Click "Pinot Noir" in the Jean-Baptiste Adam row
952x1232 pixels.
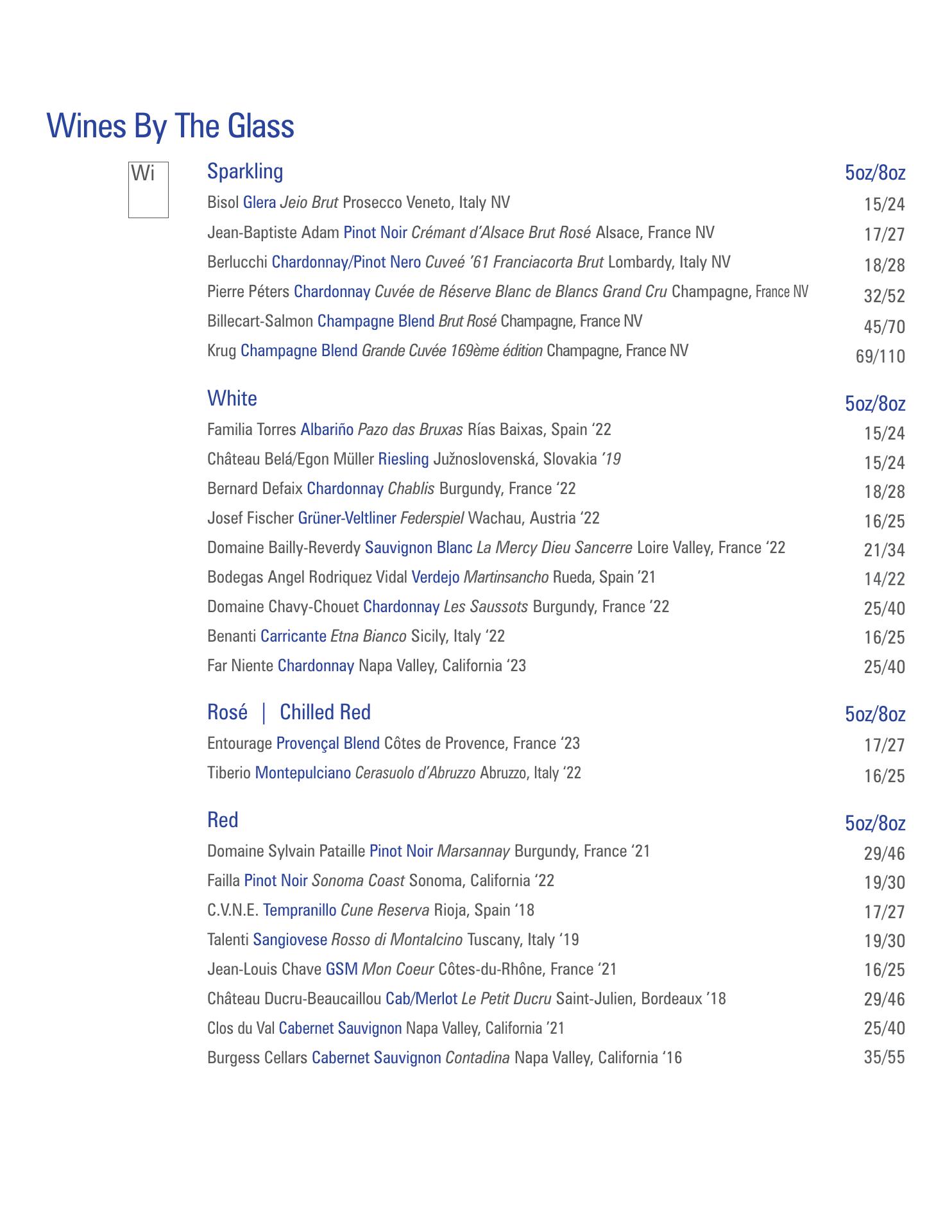pyautogui.click(x=375, y=232)
